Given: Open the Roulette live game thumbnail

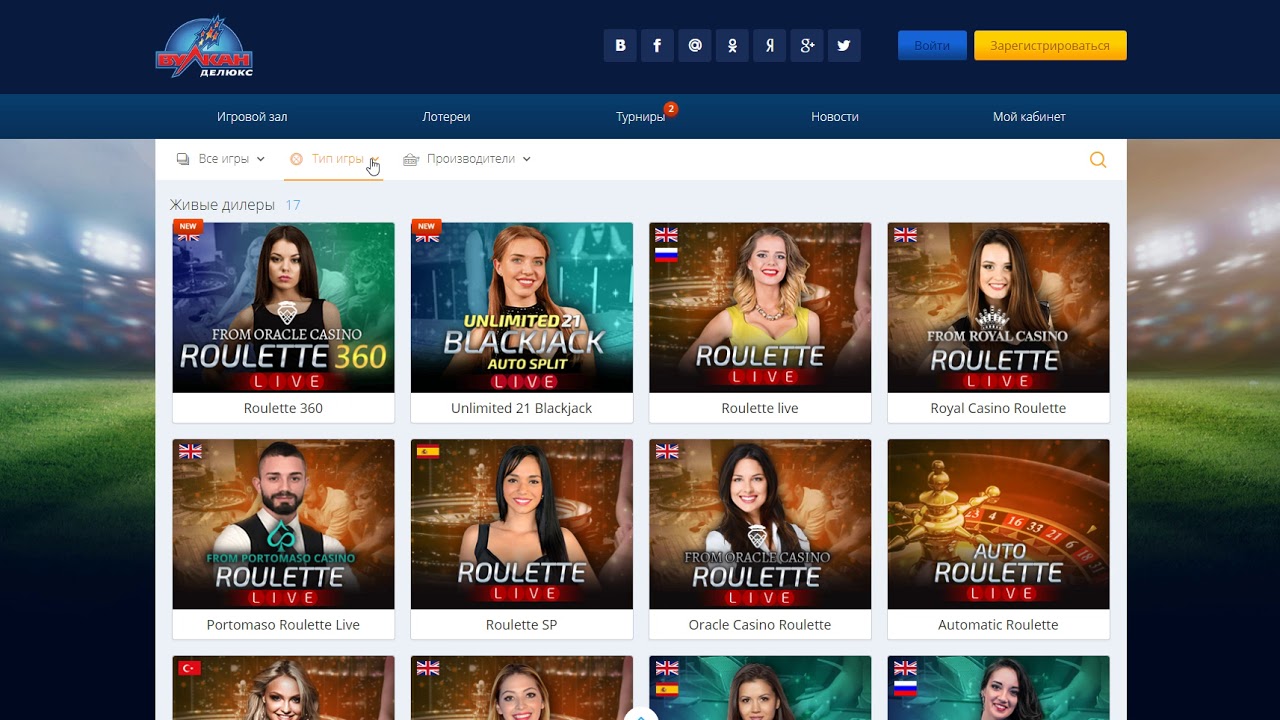Looking at the screenshot, I should point(760,307).
